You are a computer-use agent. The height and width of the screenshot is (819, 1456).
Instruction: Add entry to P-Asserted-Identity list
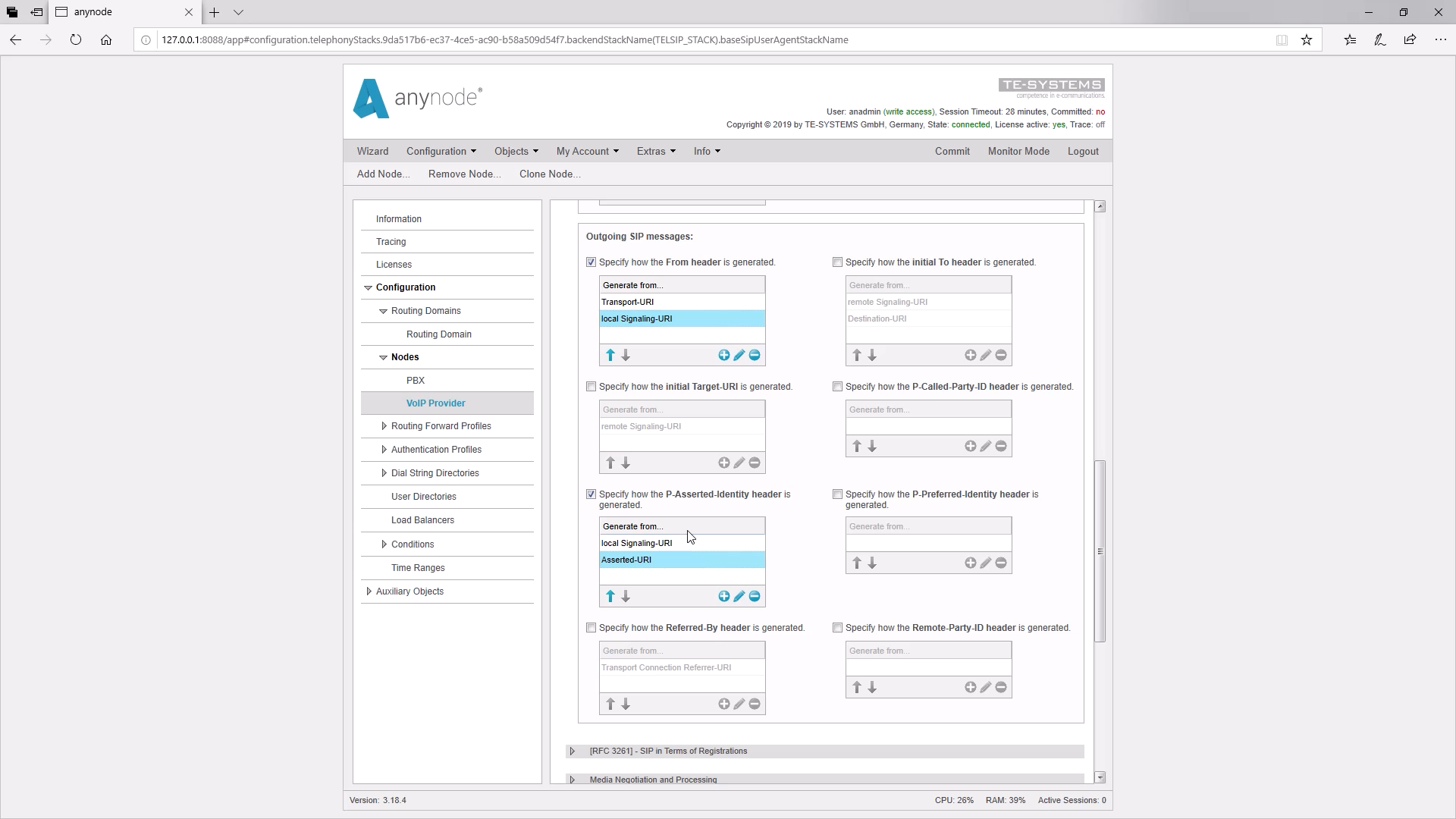coord(723,596)
